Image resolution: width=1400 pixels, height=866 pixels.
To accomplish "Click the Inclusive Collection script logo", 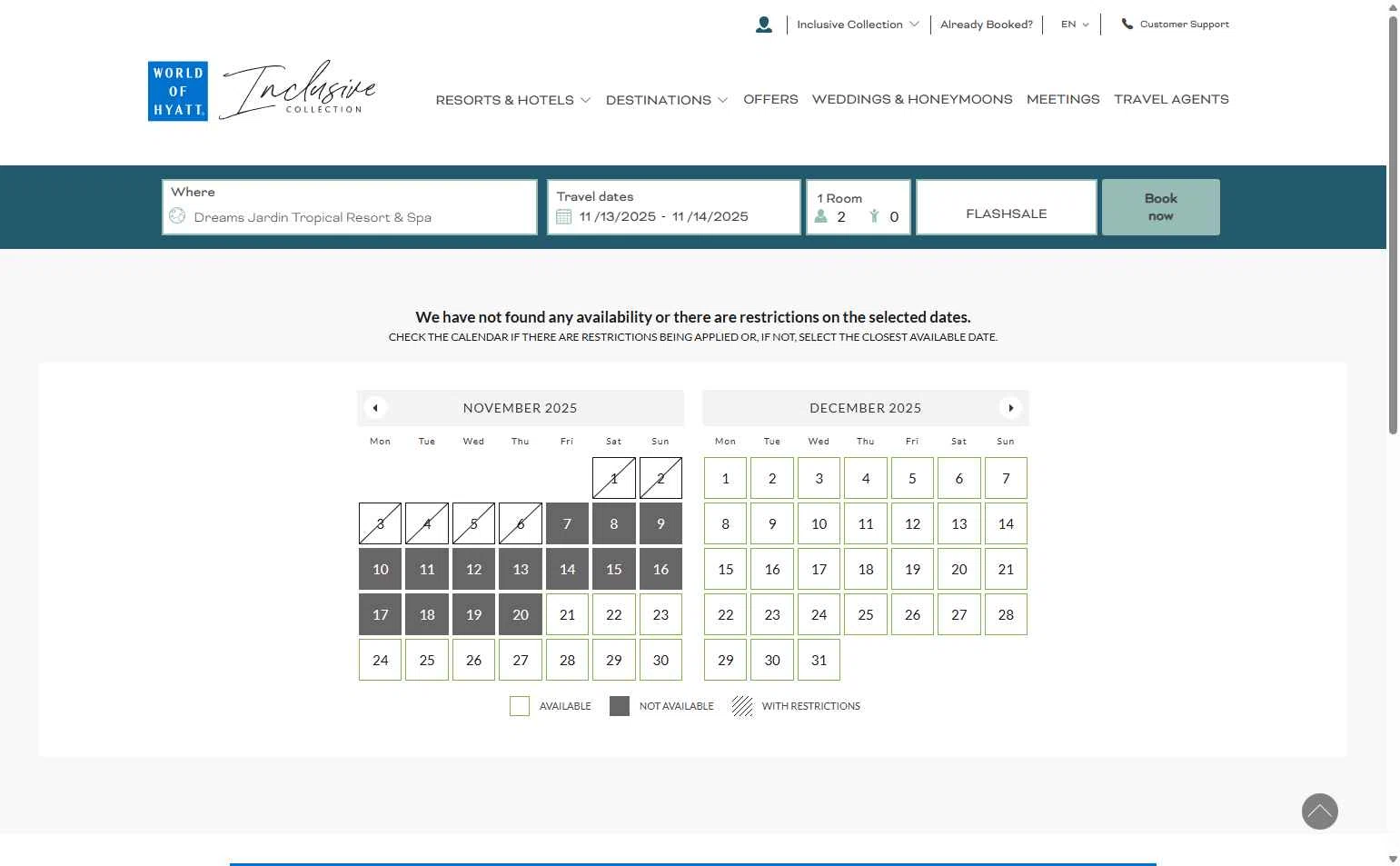I will coord(298,90).
